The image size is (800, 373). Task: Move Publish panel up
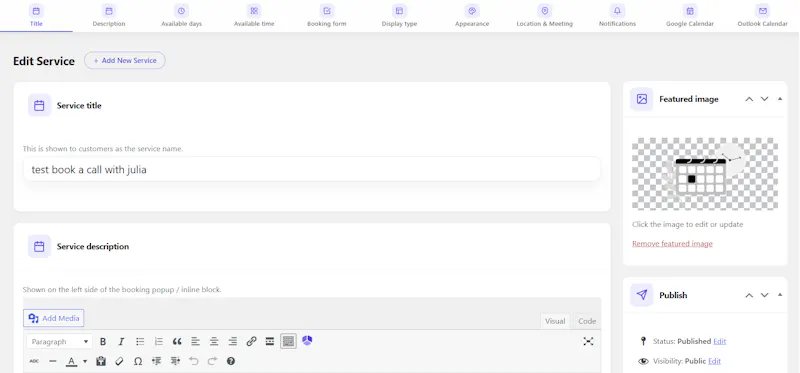(749, 295)
